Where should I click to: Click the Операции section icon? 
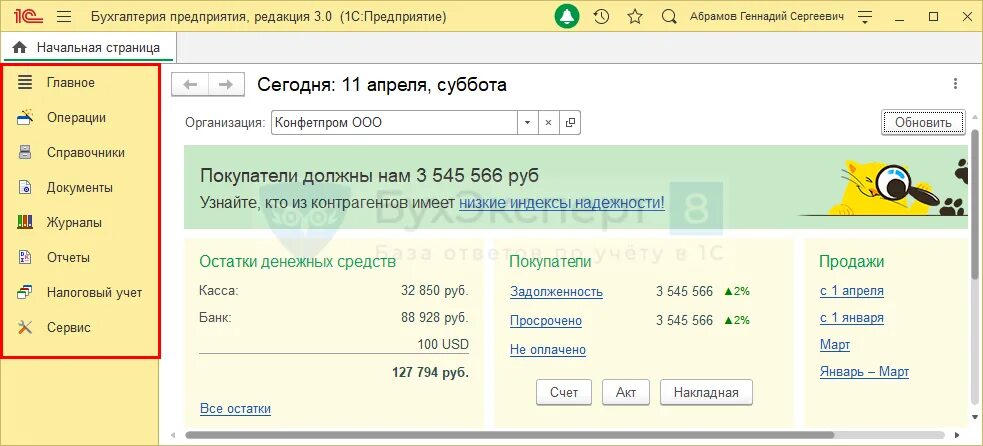pos(25,117)
